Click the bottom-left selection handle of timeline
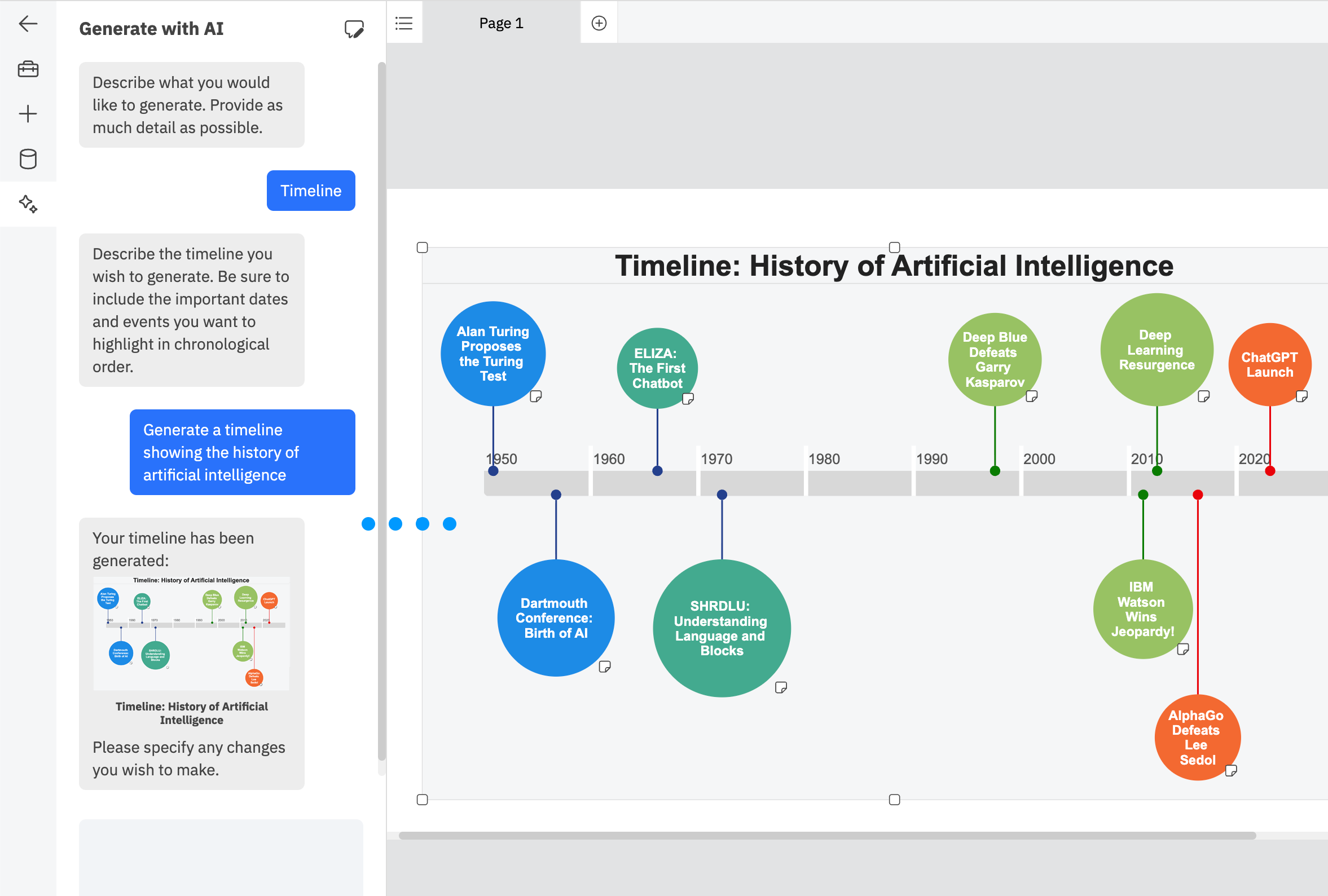The image size is (1328, 896). (x=423, y=800)
